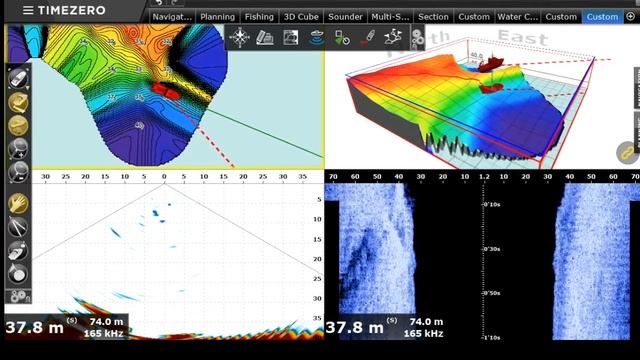Click the center on ship tool
The height and width of the screenshot is (360, 640).
tap(18, 79)
